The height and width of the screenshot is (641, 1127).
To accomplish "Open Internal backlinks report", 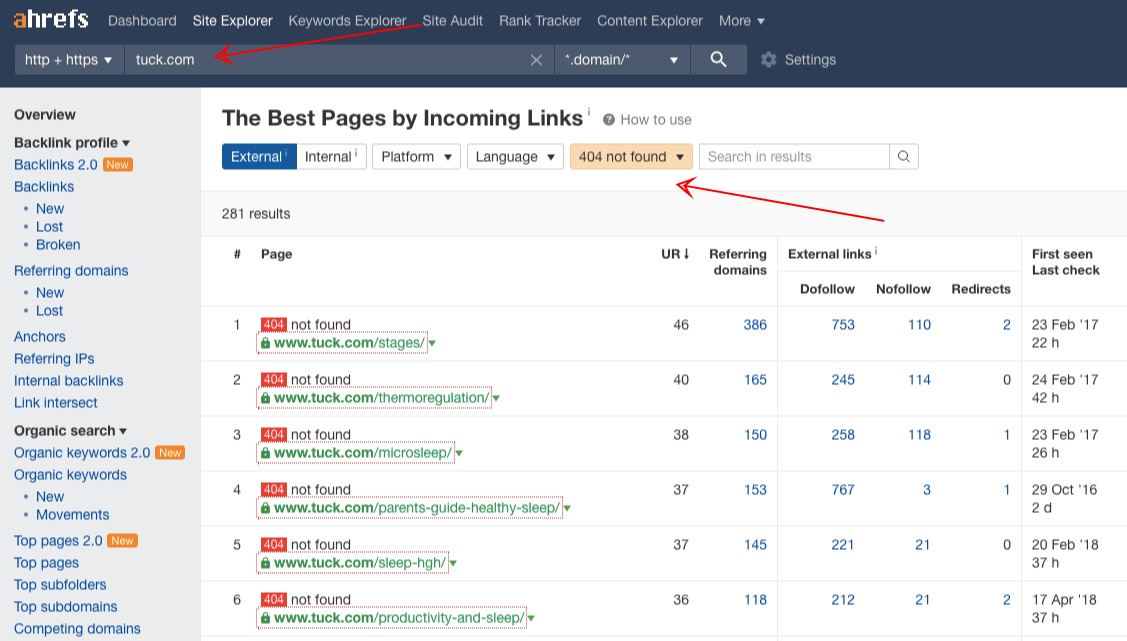I will pyautogui.click(x=68, y=381).
